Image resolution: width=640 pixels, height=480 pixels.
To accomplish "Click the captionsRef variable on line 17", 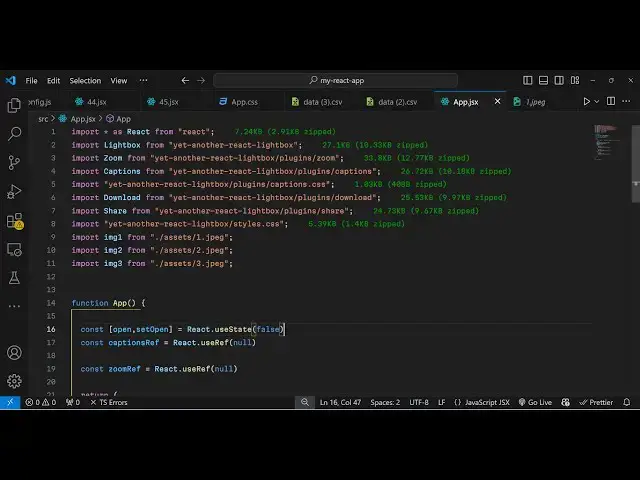I will (x=133, y=342).
